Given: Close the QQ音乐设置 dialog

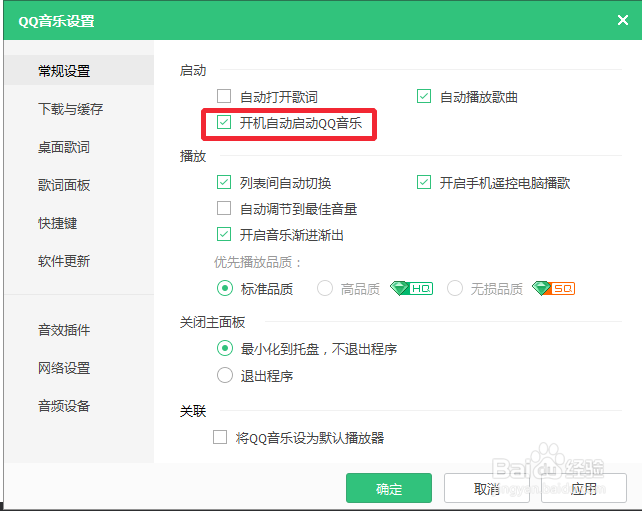Looking at the screenshot, I should point(623,20).
